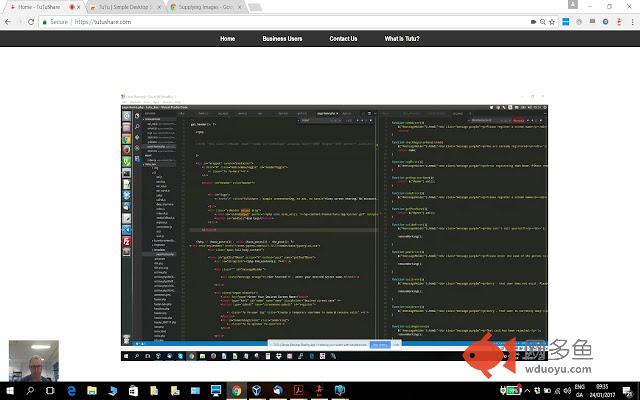Click the blue window-pane extension icon
The height and width of the screenshot is (400, 640).
[565, 22]
